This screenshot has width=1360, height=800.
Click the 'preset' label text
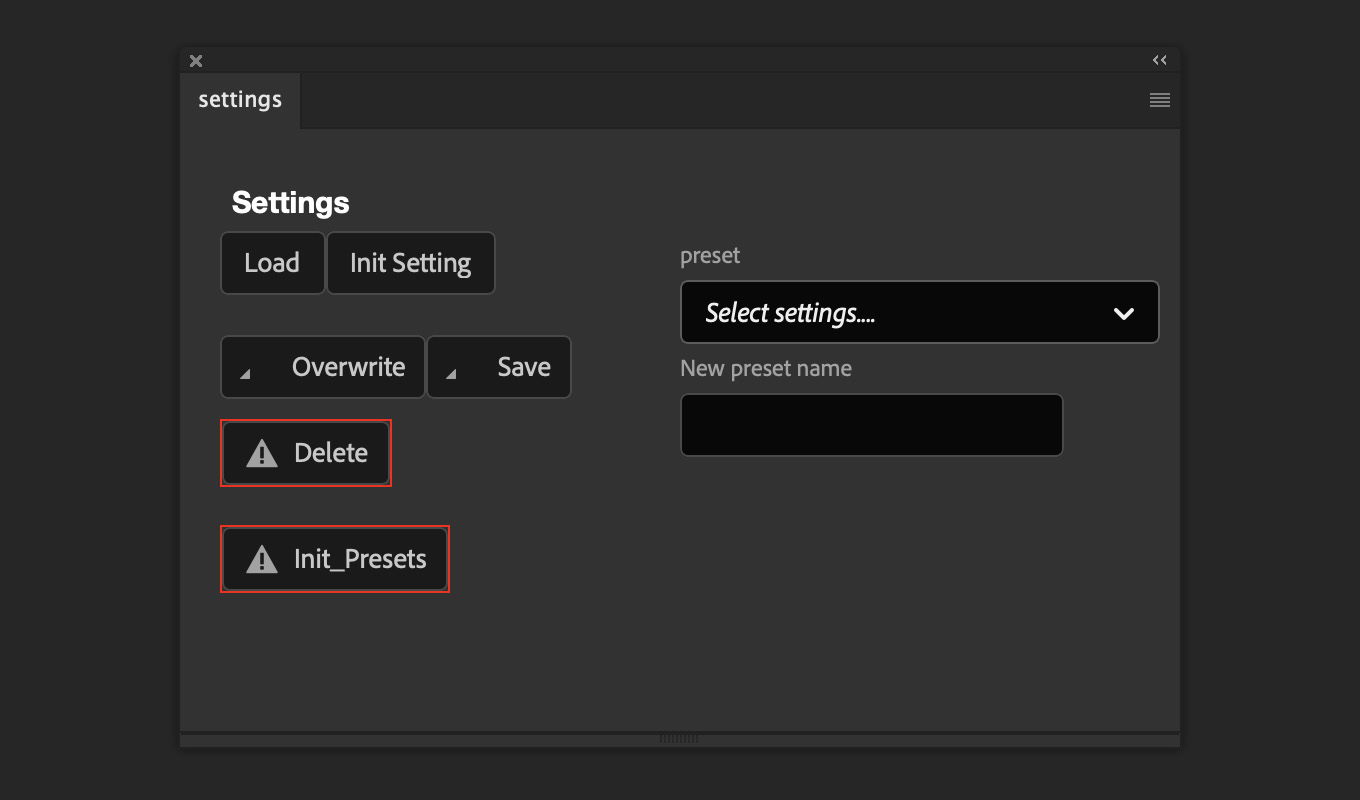click(710, 256)
